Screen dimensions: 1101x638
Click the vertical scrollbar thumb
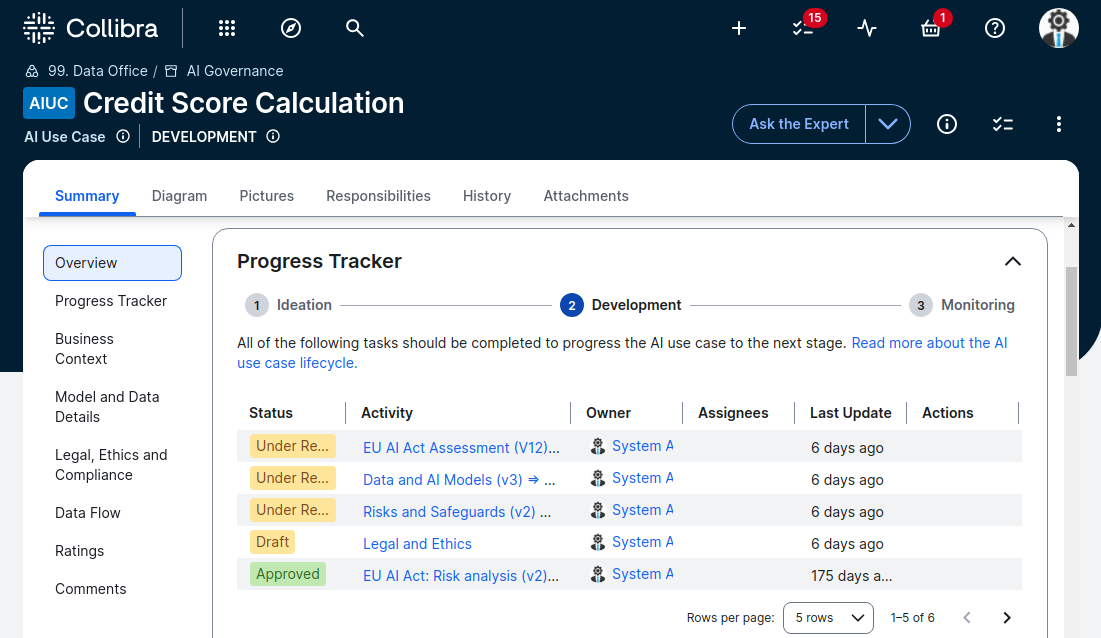click(x=1071, y=321)
